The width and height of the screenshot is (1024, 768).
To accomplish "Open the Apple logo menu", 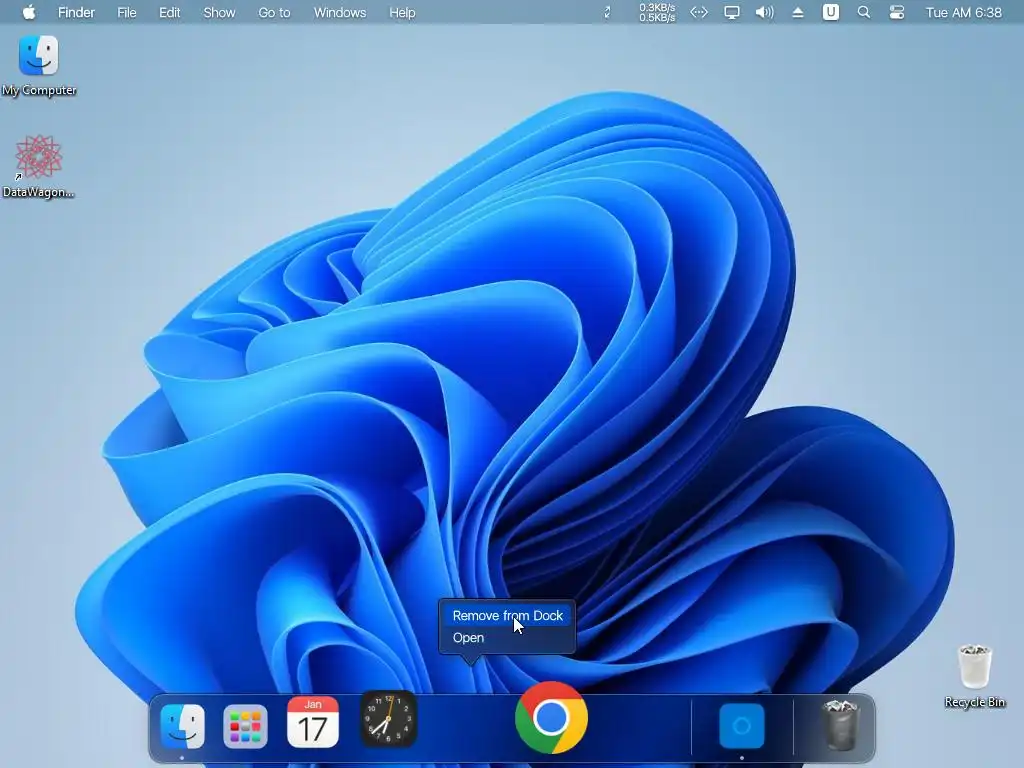I will point(29,12).
